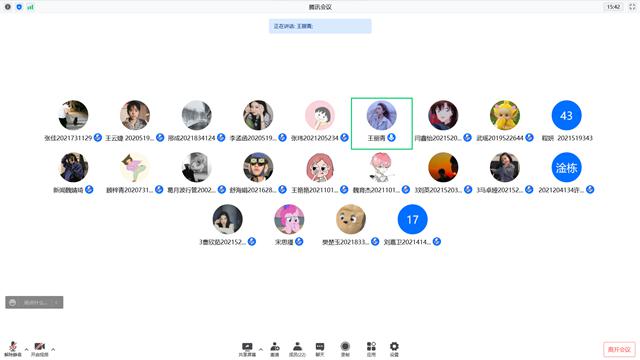The height and width of the screenshot is (360, 640).
Task: Click the goggles-wearing character avatar
Action: pyautogui.click(x=258, y=167)
